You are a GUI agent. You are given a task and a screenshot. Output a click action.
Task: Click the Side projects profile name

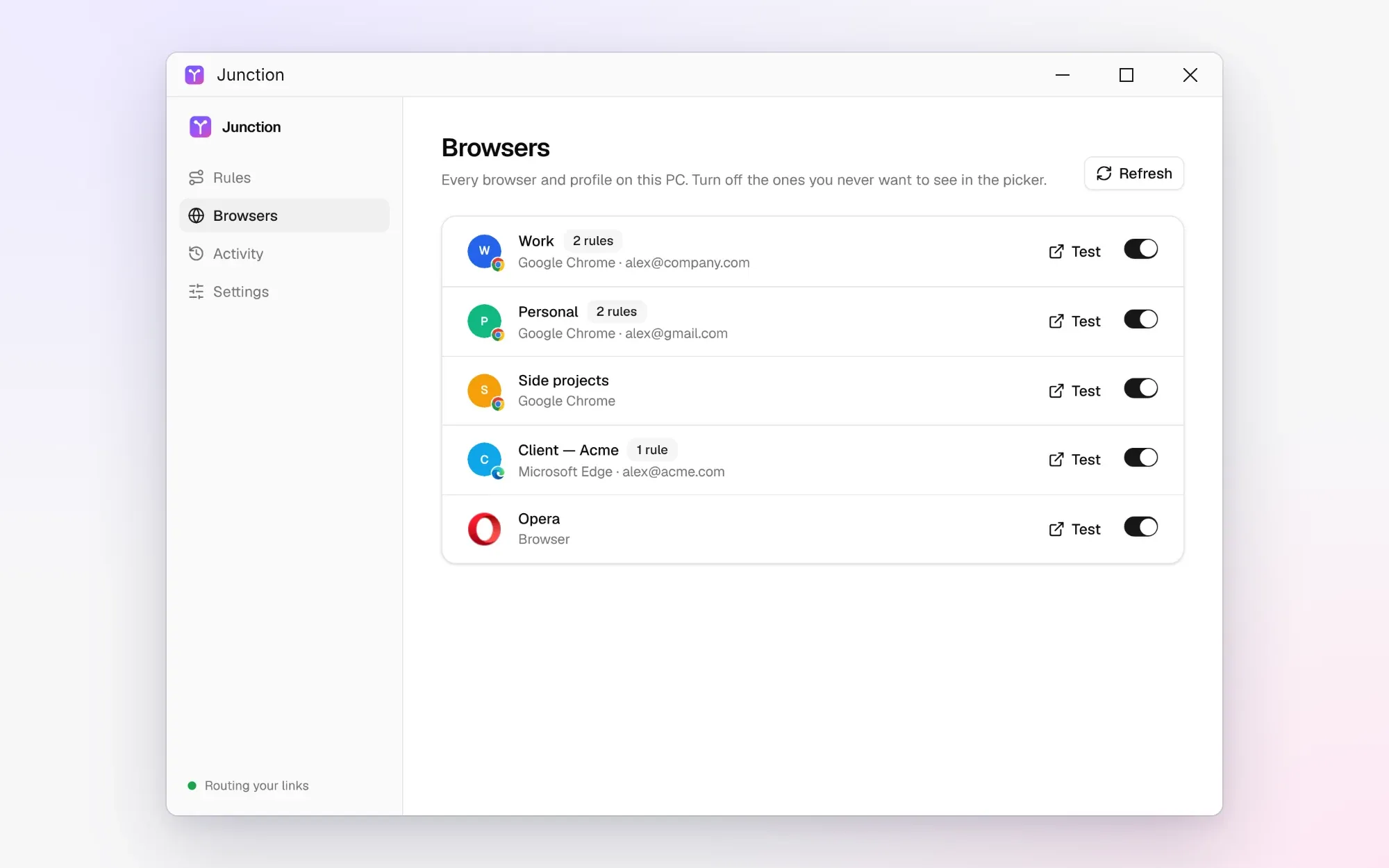pos(563,381)
